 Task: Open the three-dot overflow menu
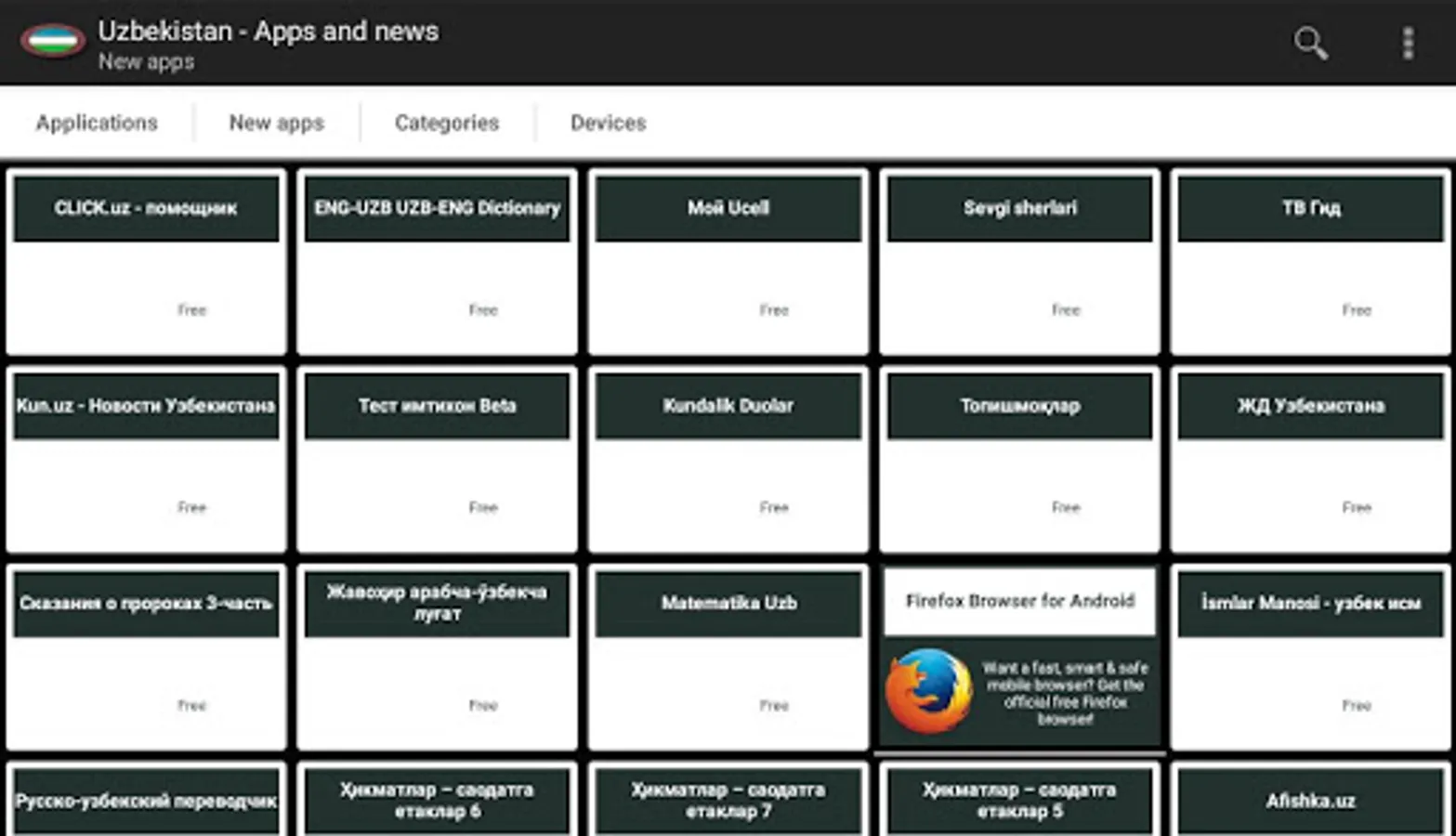pos(1408,43)
